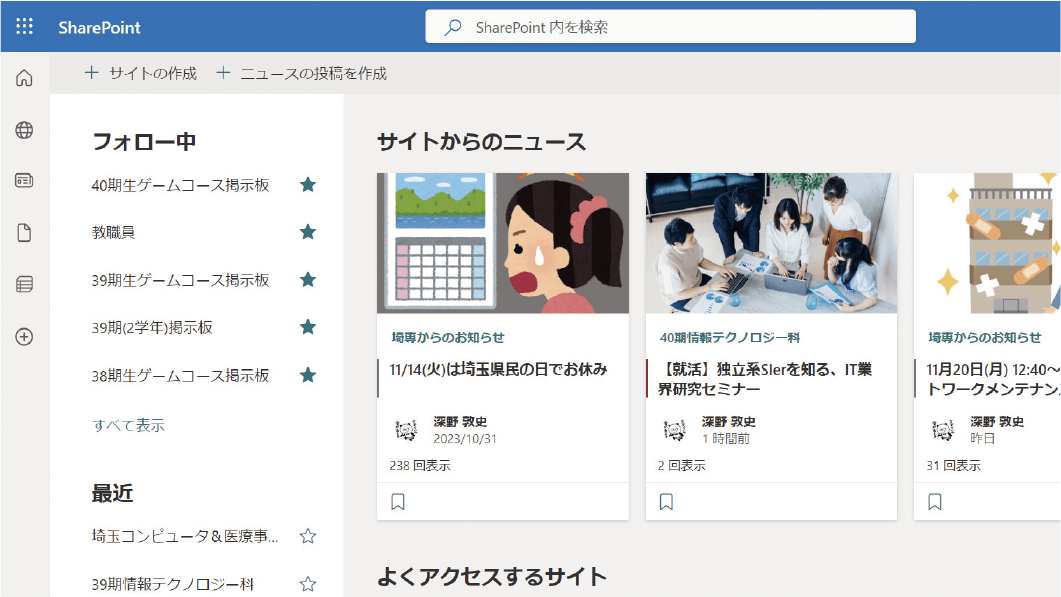
Task: Click すべて表示 link
Action: pyautogui.click(x=129, y=425)
